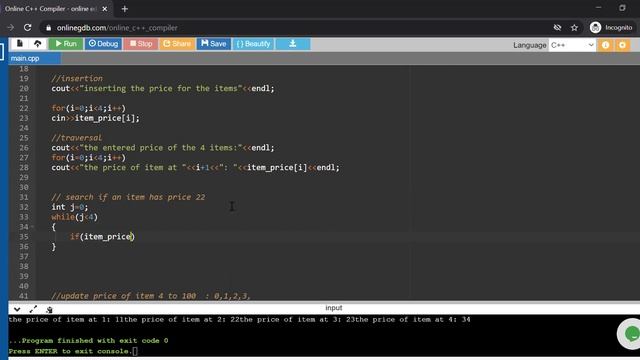
Task: Expand console to fullscreen icon
Action: point(33,309)
